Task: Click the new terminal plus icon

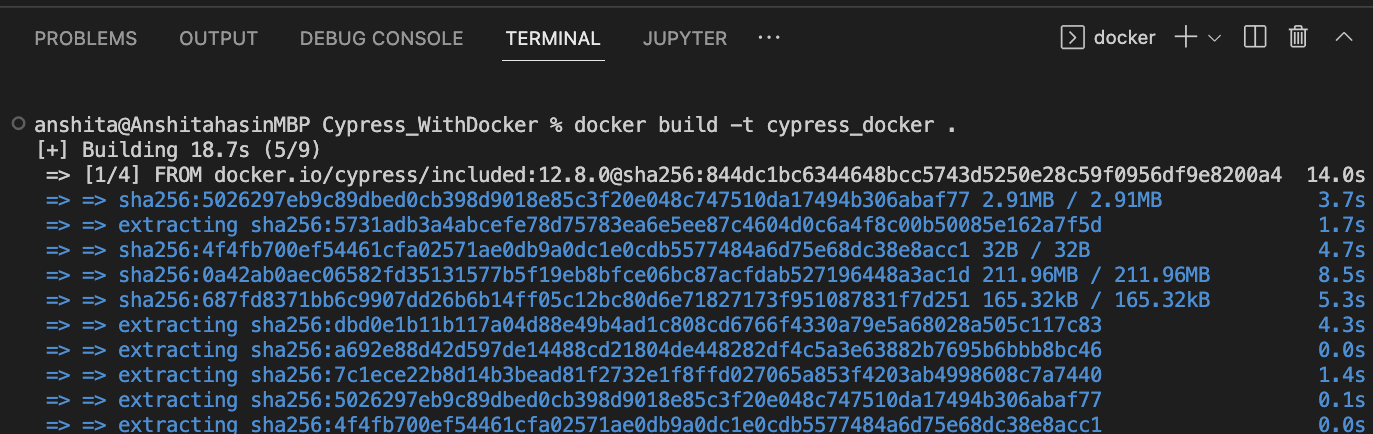Action: [x=1185, y=38]
